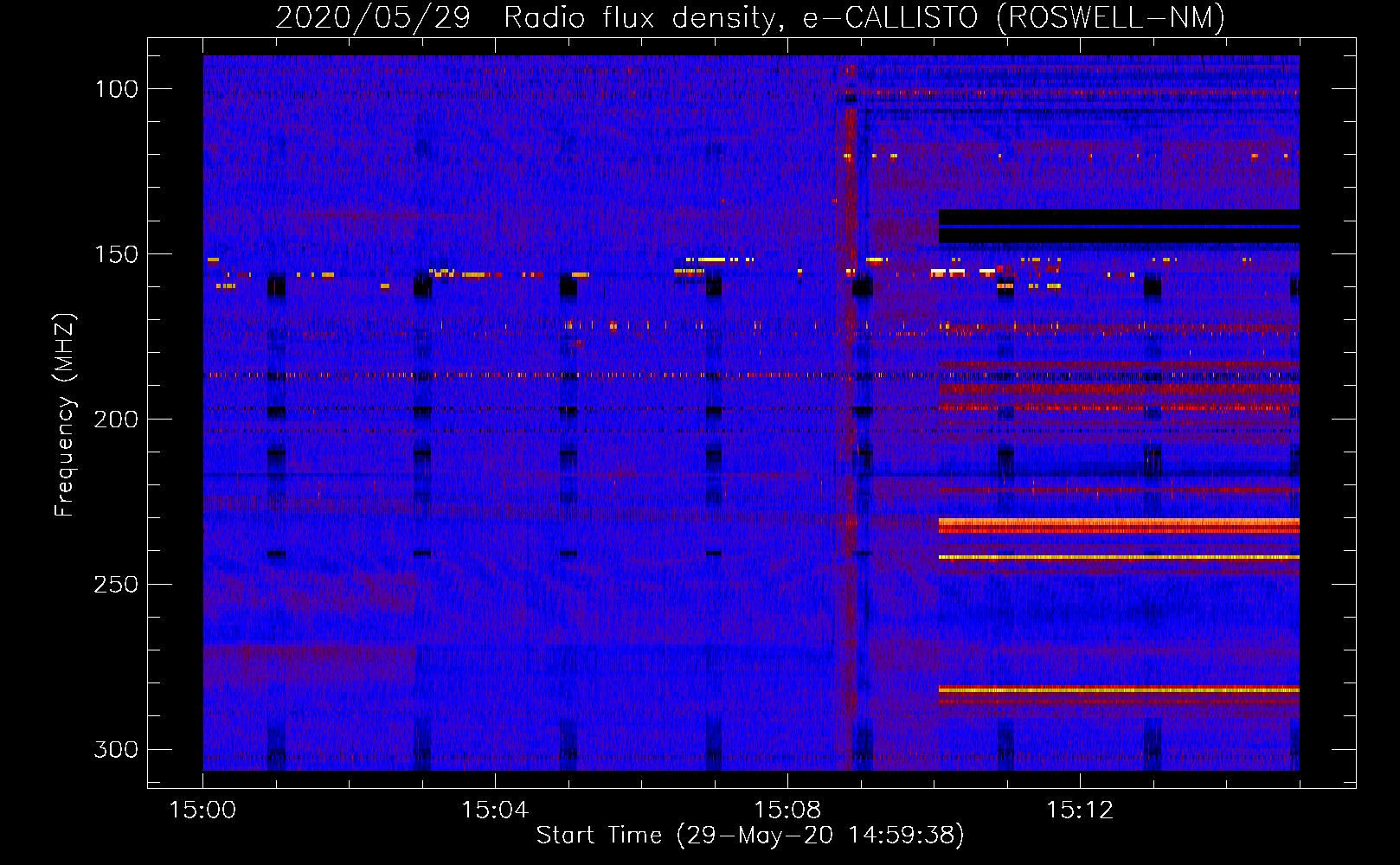This screenshot has height=865, width=1400.
Task: Click the 15:00 time tick label
Action: tap(202, 811)
